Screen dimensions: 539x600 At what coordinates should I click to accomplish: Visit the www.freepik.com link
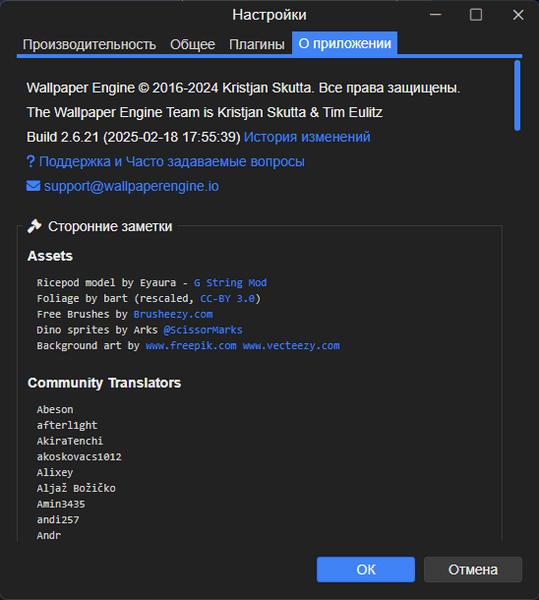point(191,346)
